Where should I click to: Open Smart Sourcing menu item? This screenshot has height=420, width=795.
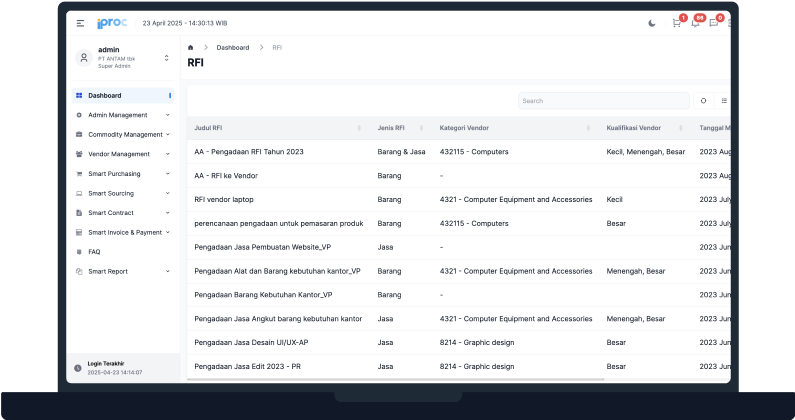[123, 193]
